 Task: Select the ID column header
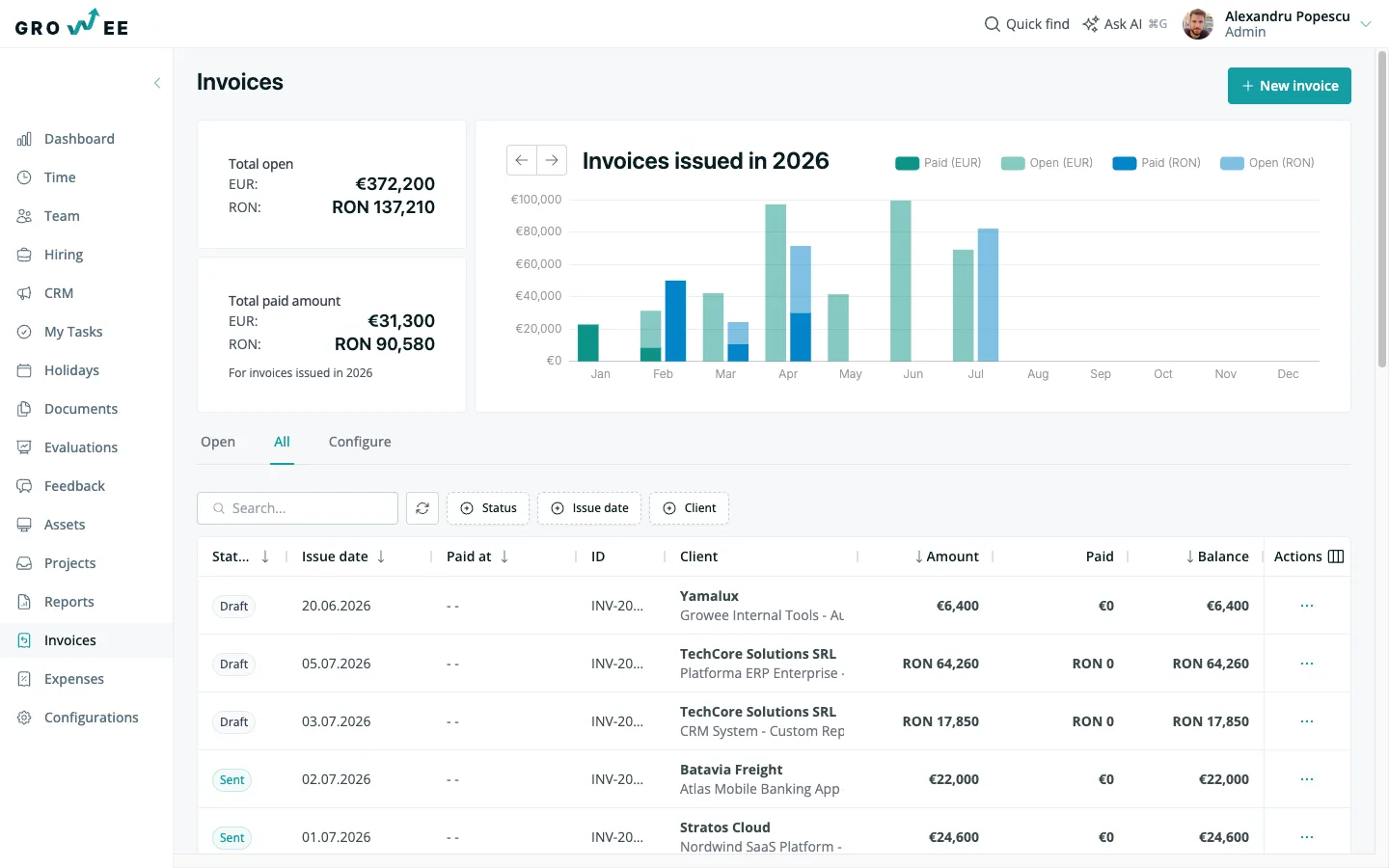tap(598, 556)
